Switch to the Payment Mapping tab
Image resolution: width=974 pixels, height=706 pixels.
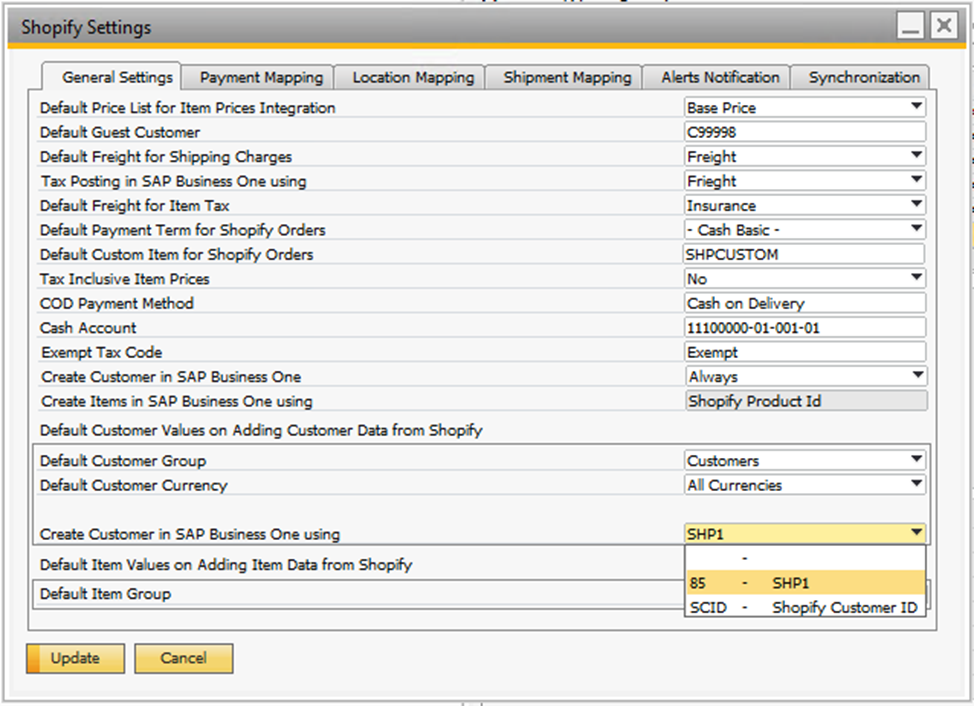pos(261,77)
